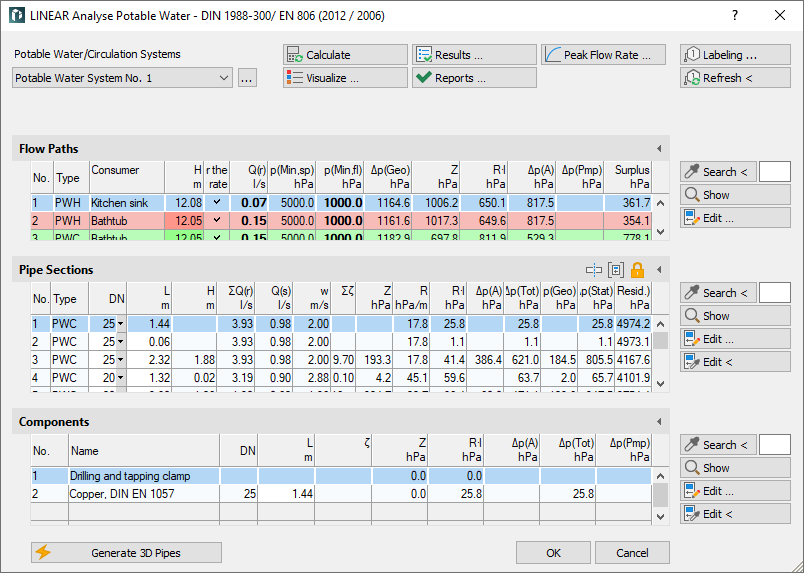
Task: Open the Results dialog
Action: 474,55
